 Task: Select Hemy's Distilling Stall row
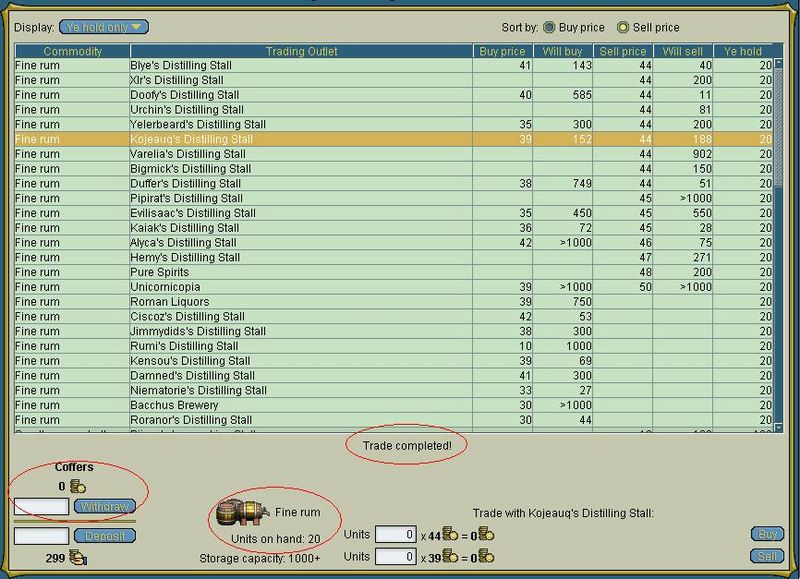[394, 258]
